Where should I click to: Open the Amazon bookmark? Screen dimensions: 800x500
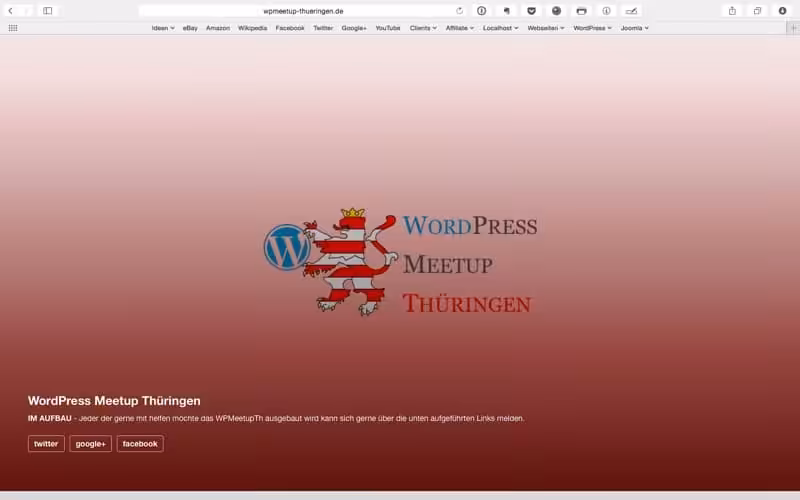218,28
